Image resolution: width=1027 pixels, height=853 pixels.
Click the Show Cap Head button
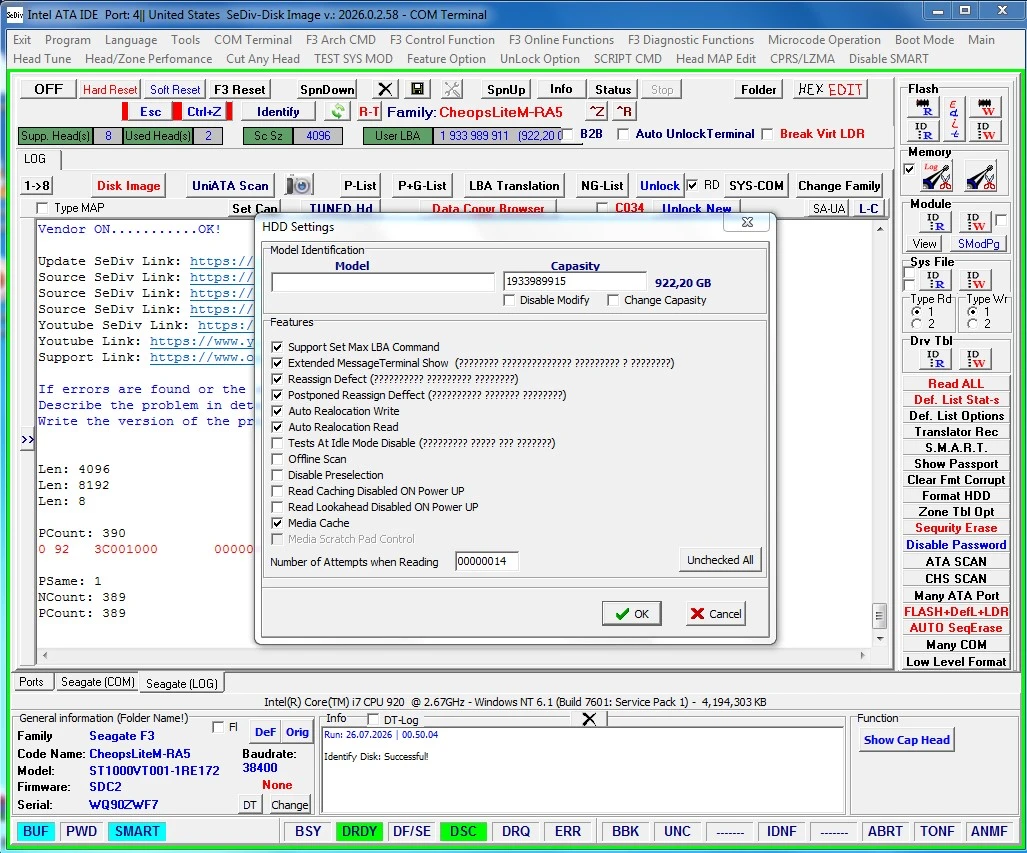(x=906, y=740)
